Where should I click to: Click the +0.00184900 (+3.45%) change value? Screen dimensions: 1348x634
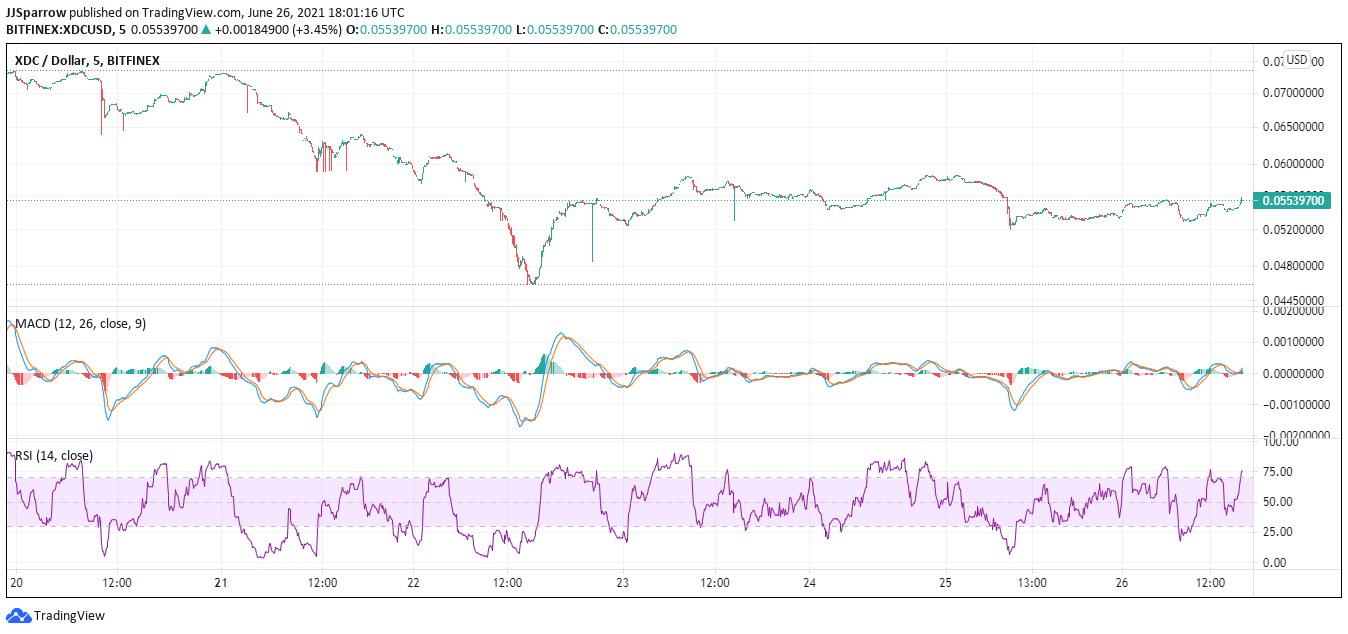(278, 30)
